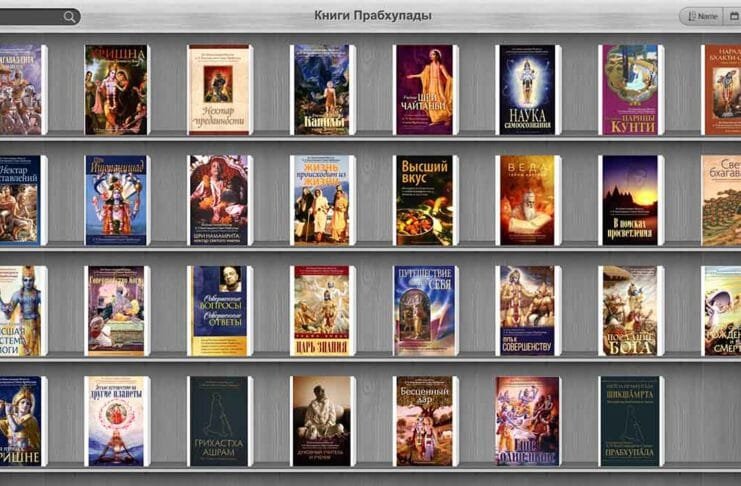Sort the bookshelf by Name
The image size is (741, 486).
(701, 17)
